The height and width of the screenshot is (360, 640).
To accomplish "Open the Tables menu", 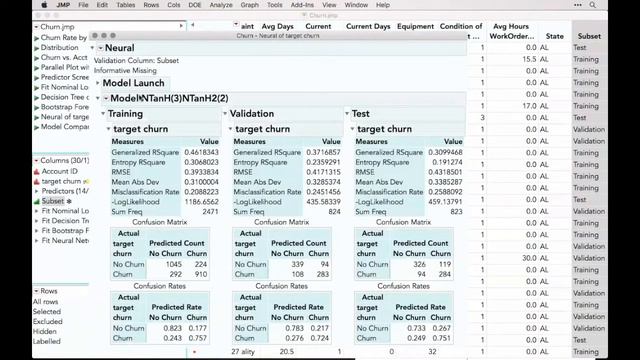I will pyautogui.click(x=126, y=5).
